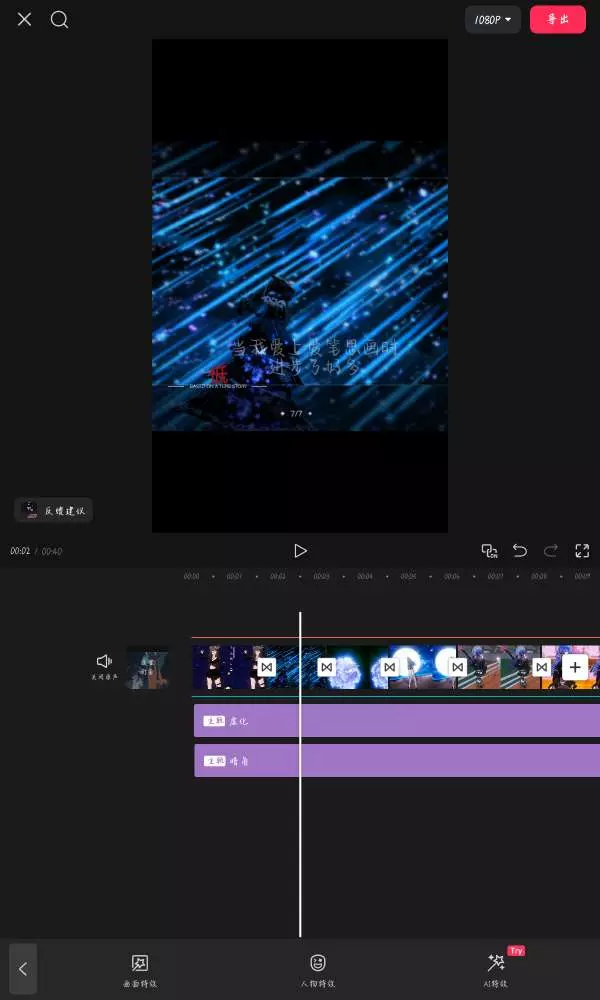Jump to 00:00 on the time ruler
This screenshot has height=1000, width=600.
point(191,577)
